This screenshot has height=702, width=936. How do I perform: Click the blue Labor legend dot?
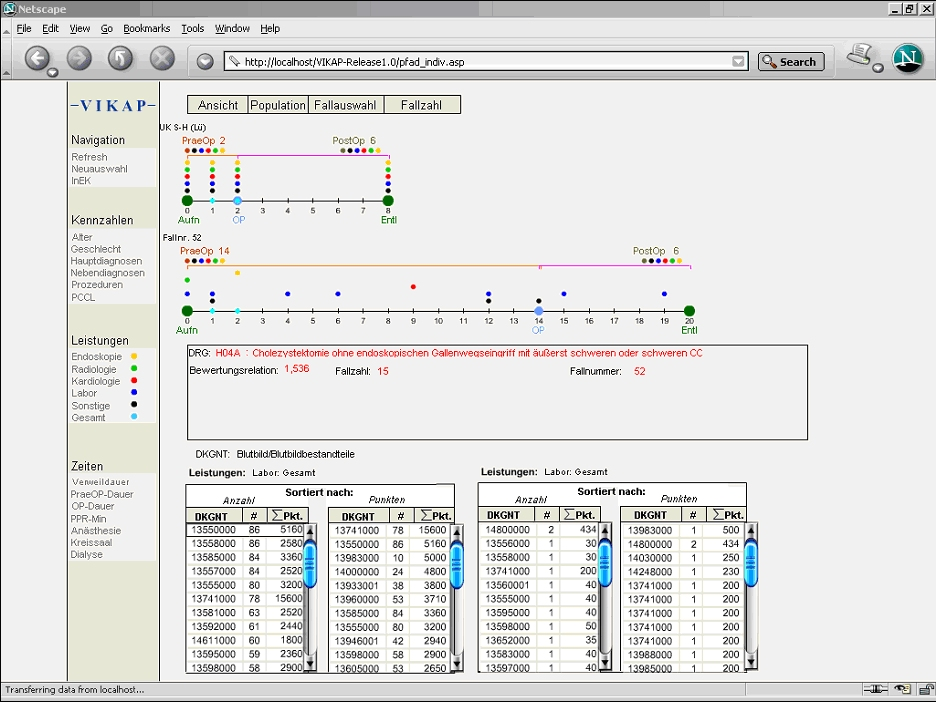pyautogui.click(x=134, y=393)
